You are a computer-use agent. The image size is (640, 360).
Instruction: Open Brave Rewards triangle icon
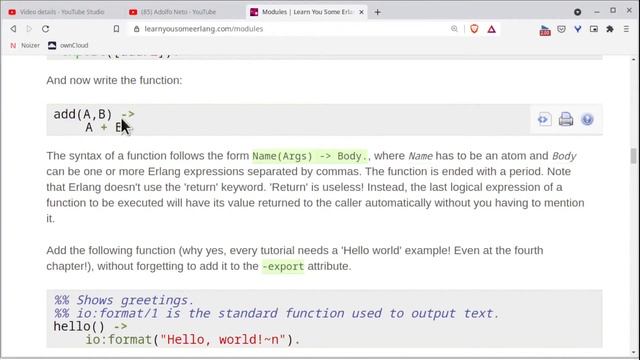491,29
